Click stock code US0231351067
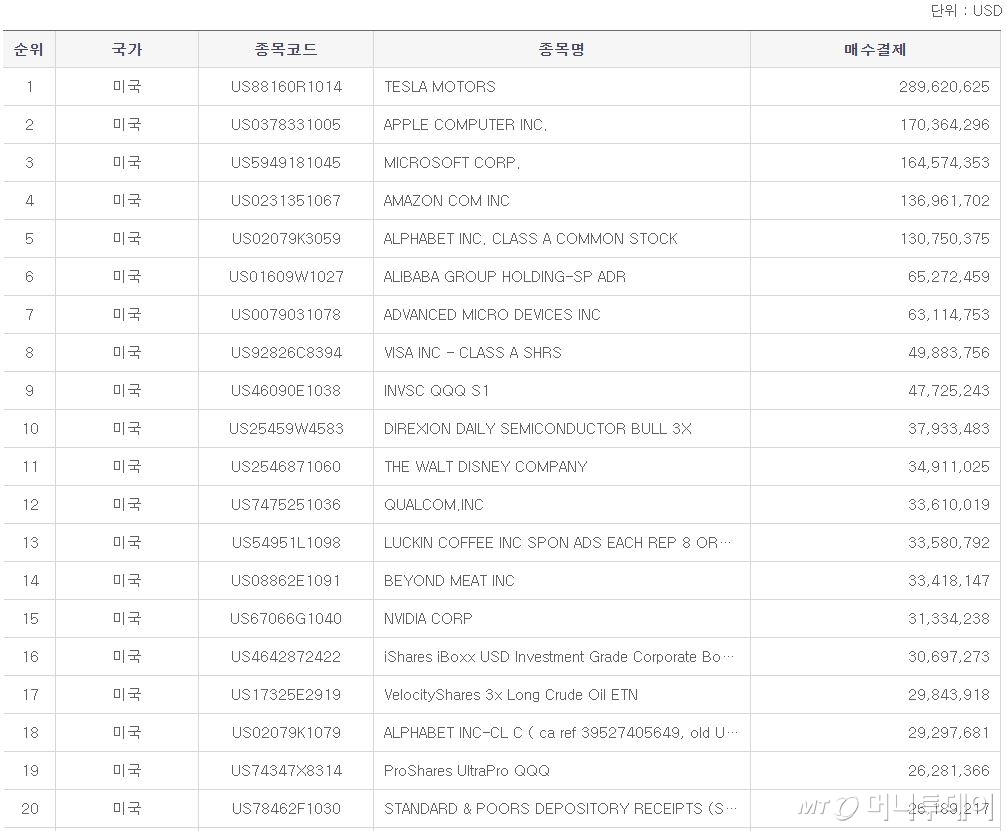 [x=286, y=200]
